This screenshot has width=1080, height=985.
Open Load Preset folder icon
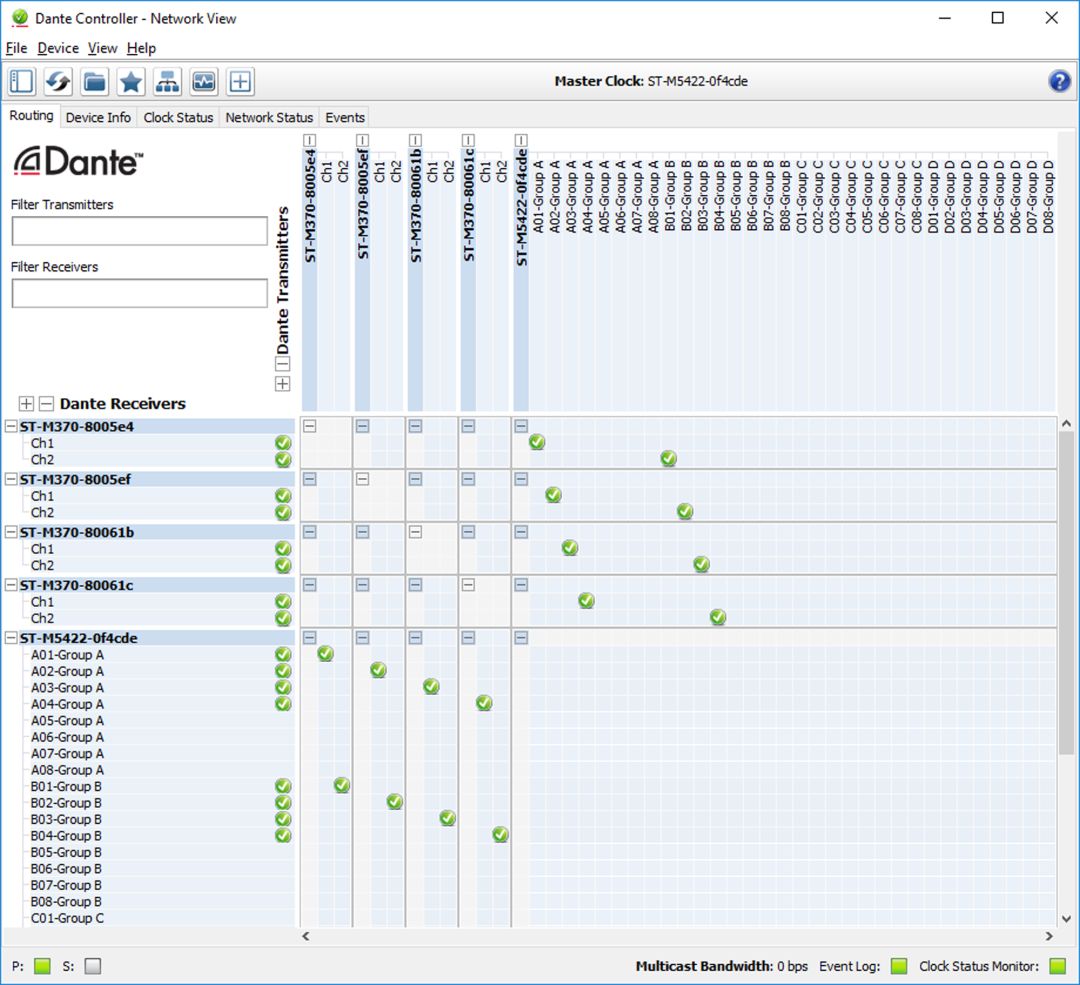[x=95, y=81]
